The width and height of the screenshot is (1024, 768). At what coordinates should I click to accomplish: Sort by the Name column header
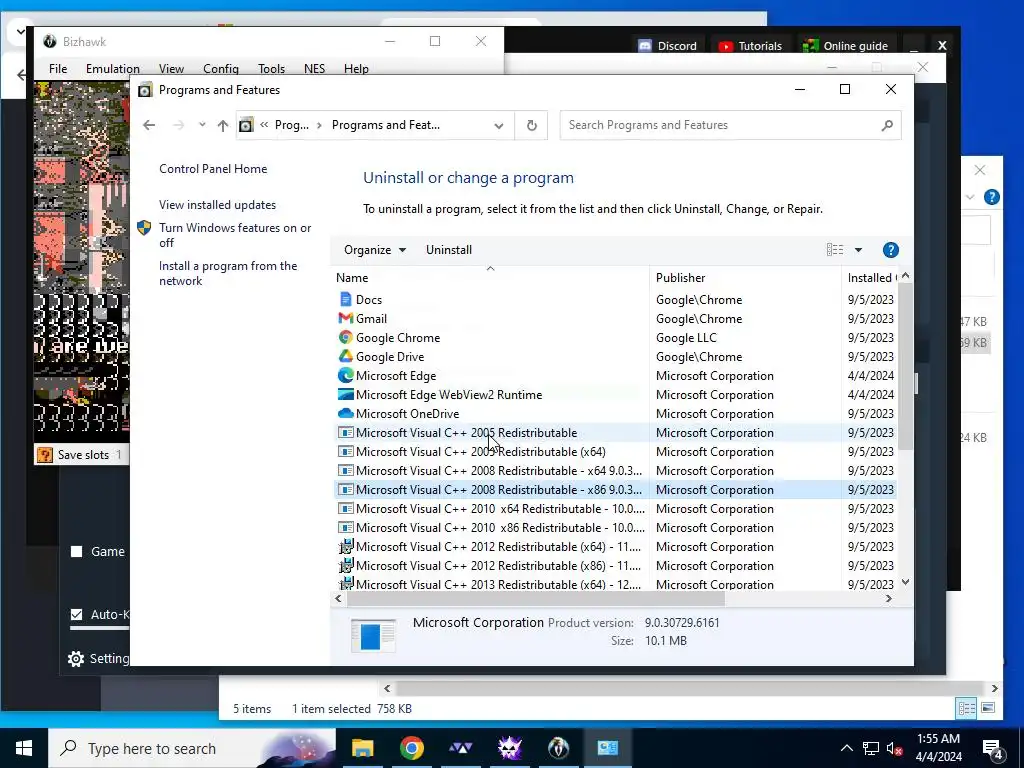(x=490, y=278)
